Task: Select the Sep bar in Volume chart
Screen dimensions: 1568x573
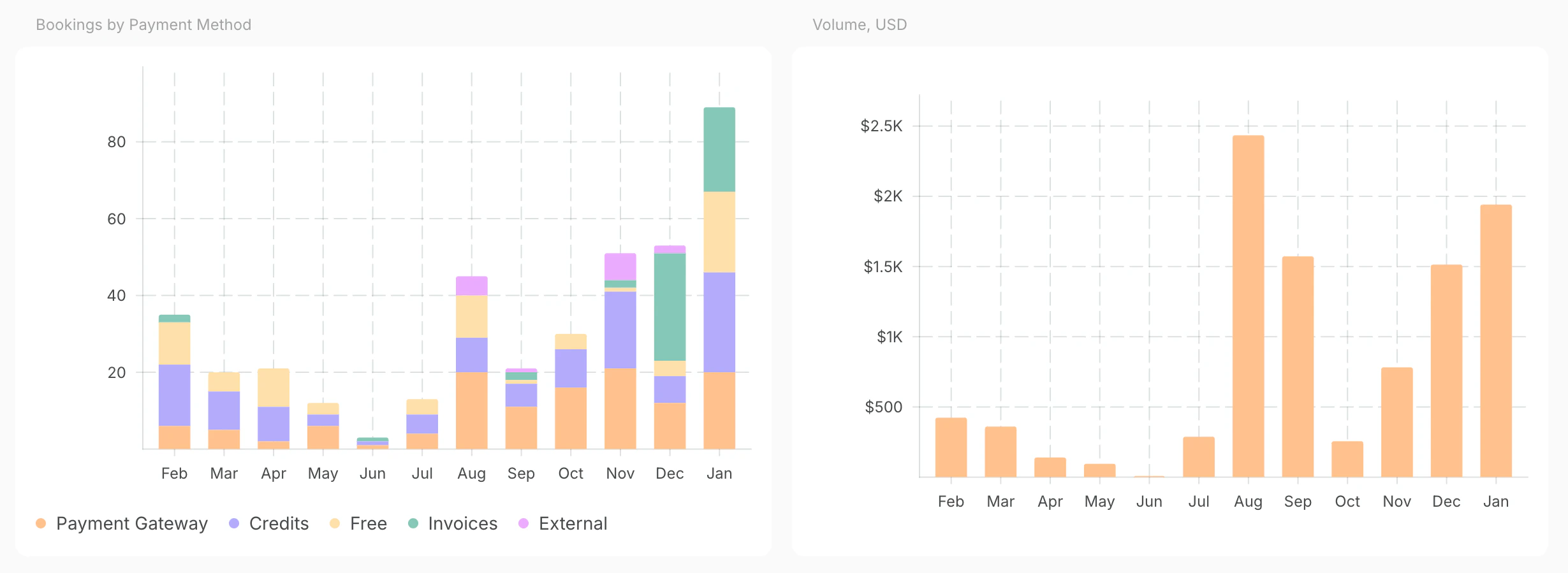Action: pos(1298,366)
